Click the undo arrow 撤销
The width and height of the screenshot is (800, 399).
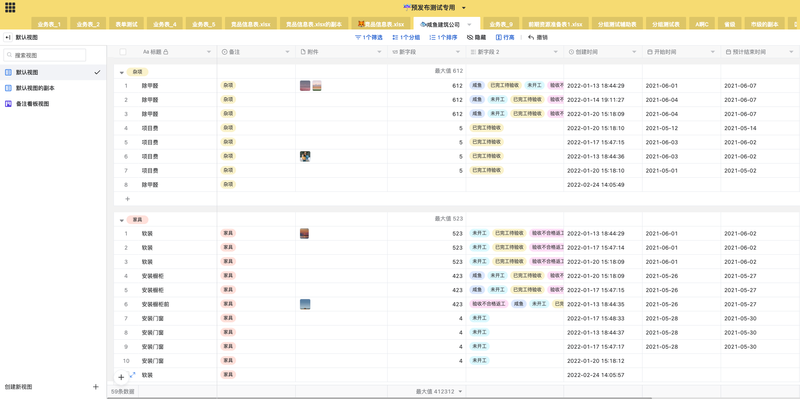tap(531, 37)
